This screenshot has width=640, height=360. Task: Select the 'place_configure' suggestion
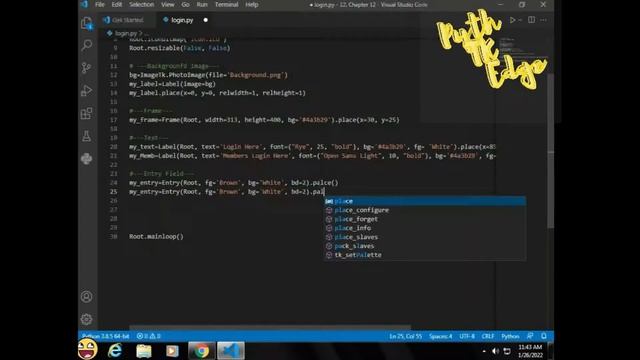coord(425,210)
